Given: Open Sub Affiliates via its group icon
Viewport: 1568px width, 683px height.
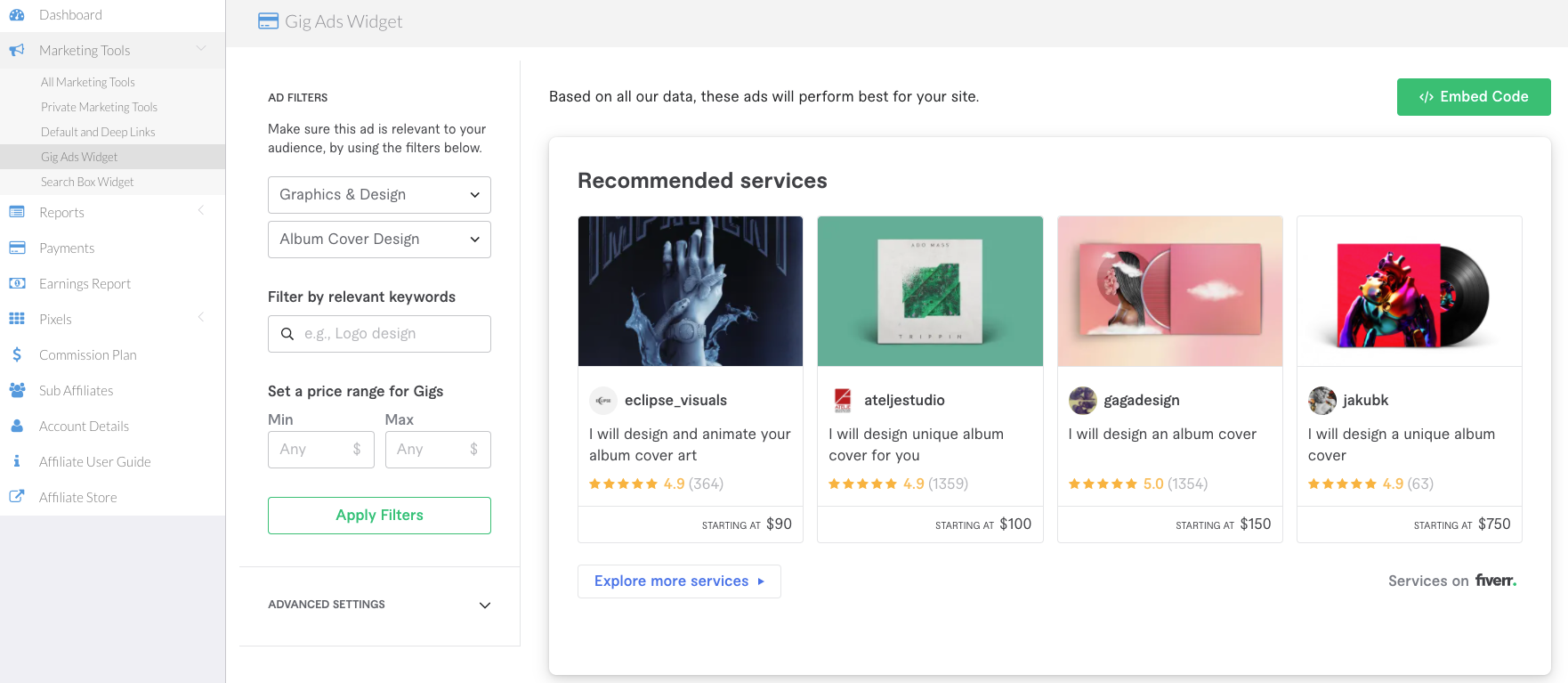Looking at the screenshot, I should [x=17, y=390].
